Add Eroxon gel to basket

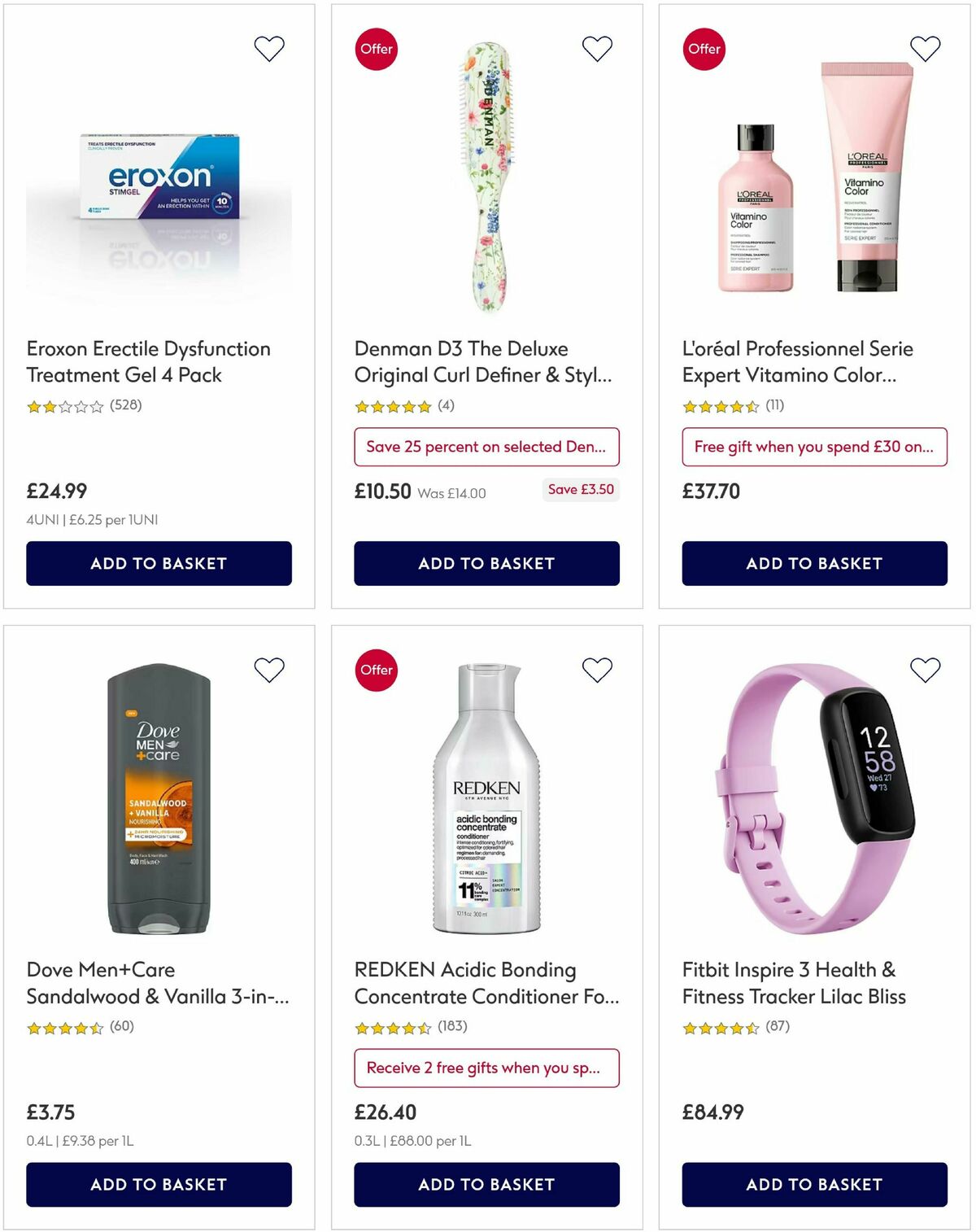click(x=159, y=563)
